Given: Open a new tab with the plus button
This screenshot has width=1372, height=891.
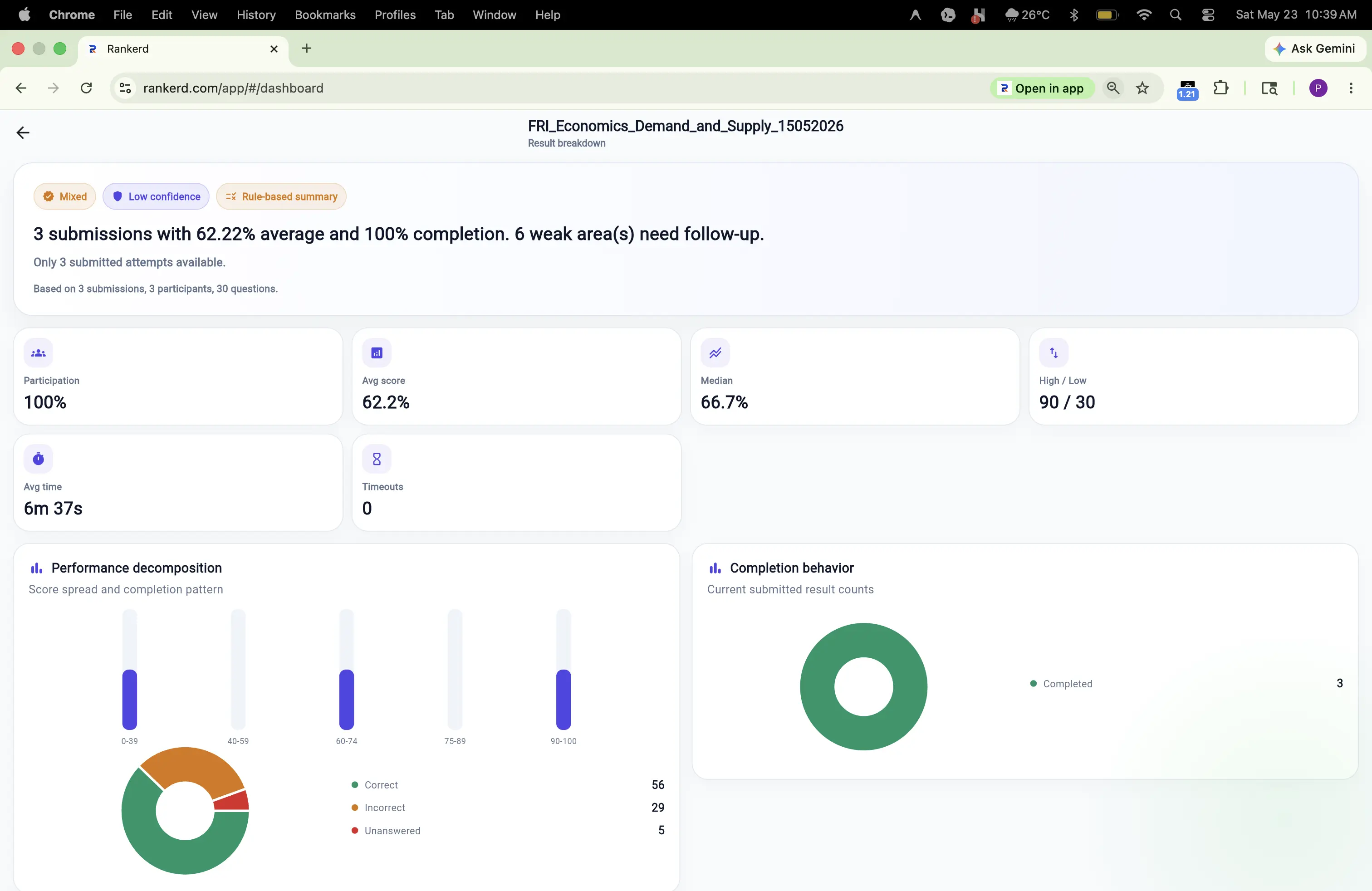Looking at the screenshot, I should pyautogui.click(x=307, y=49).
